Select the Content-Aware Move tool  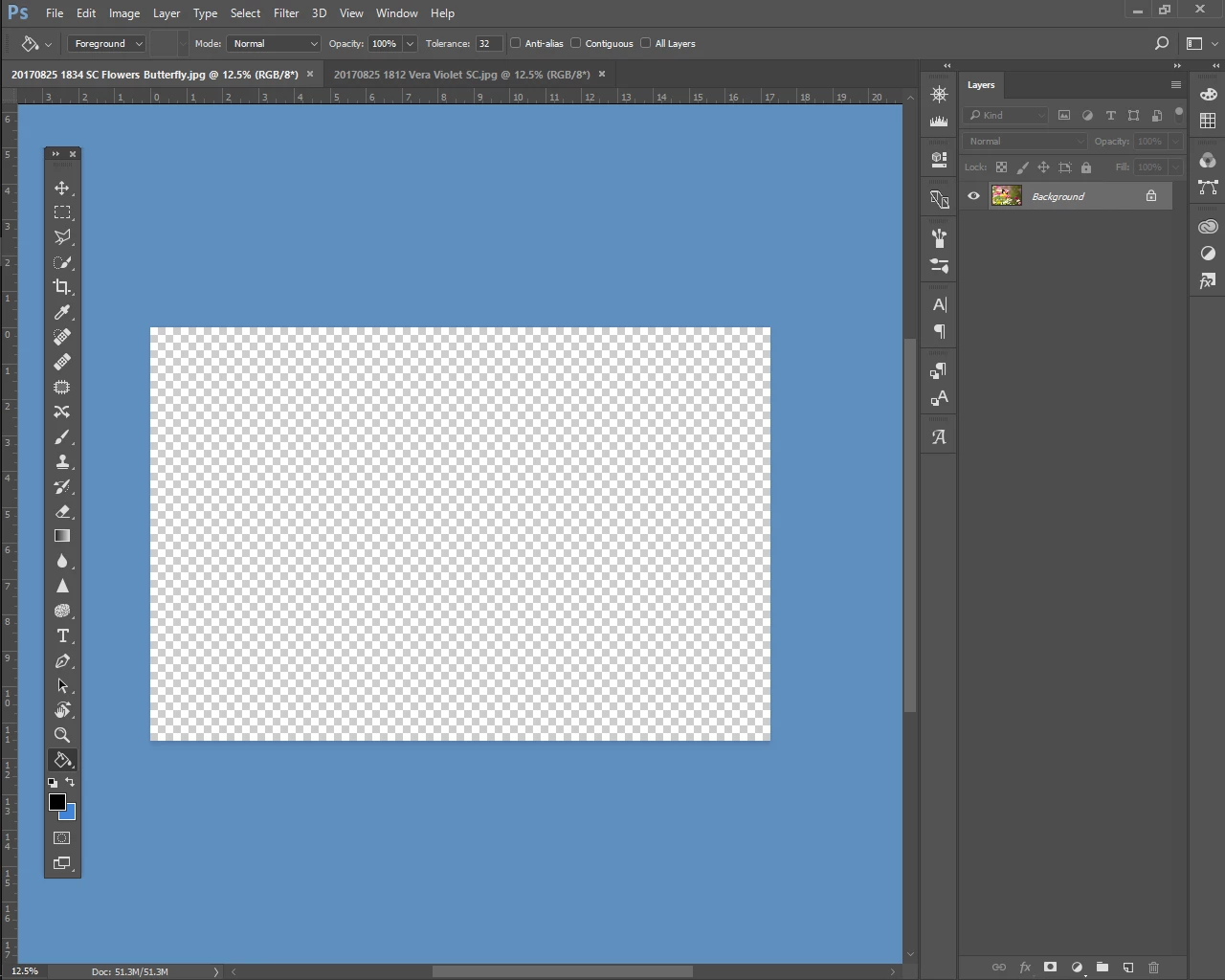[x=62, y=412]
